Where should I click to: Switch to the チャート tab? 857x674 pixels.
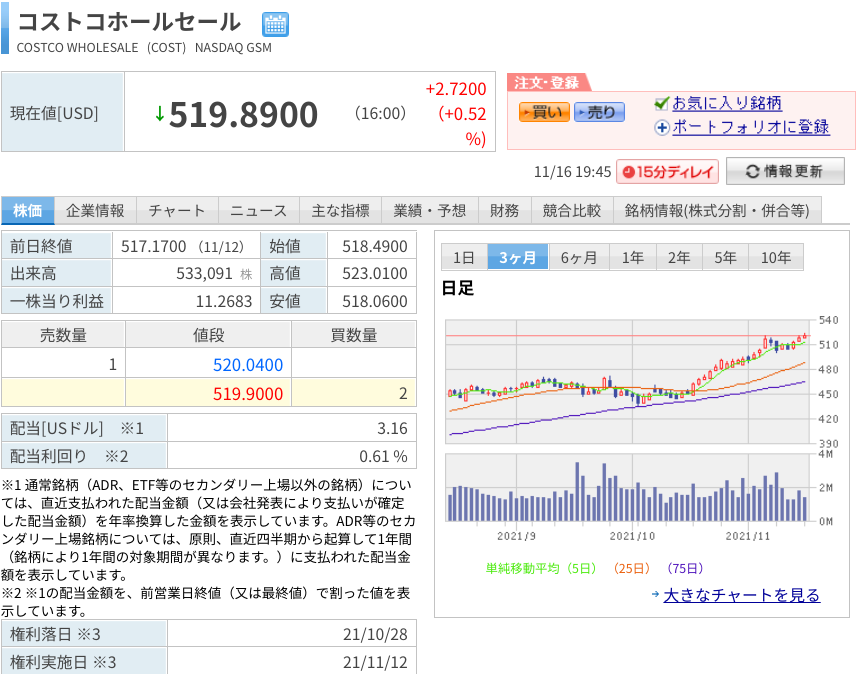(177, 210)
